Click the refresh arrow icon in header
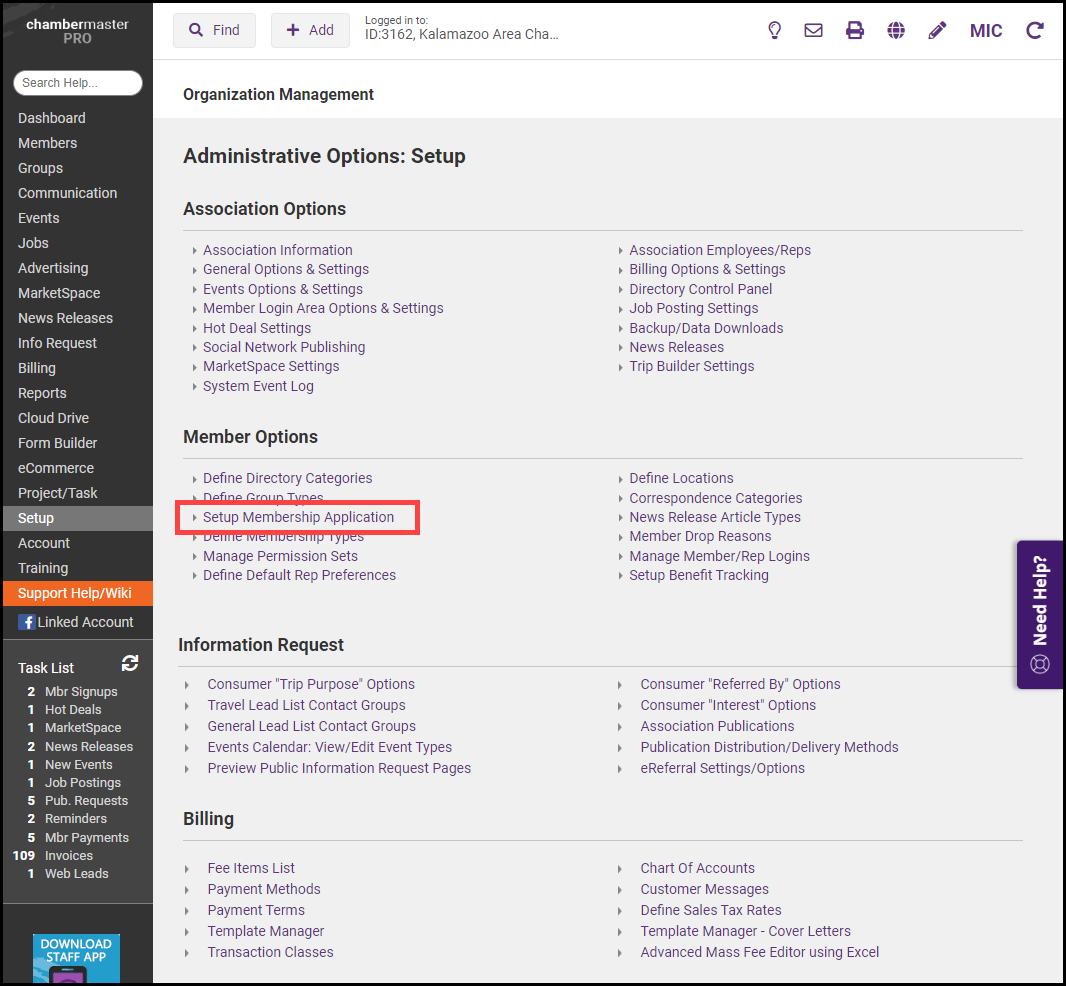 pos(1035,31)
